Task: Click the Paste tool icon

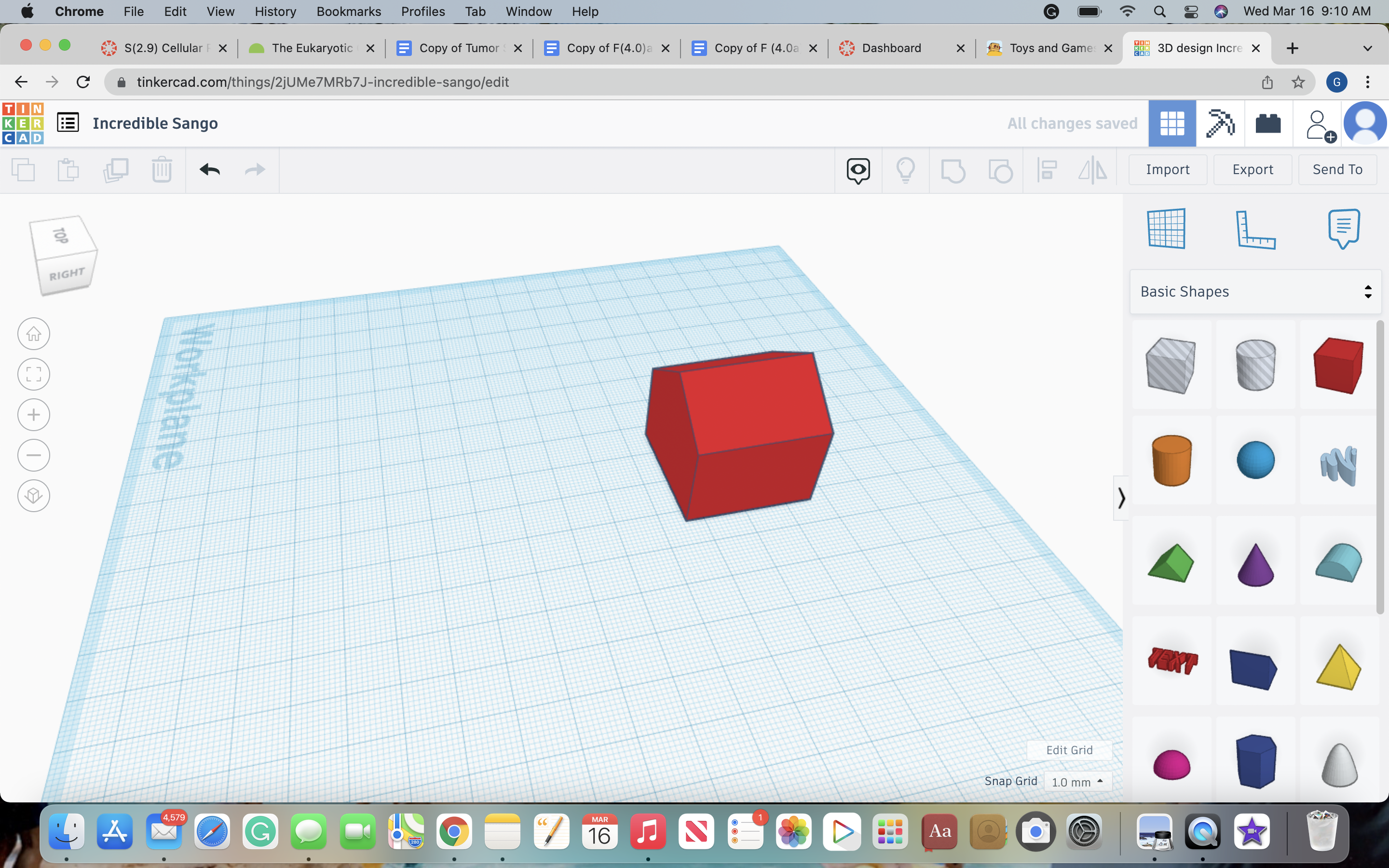Action: (68, 170)
